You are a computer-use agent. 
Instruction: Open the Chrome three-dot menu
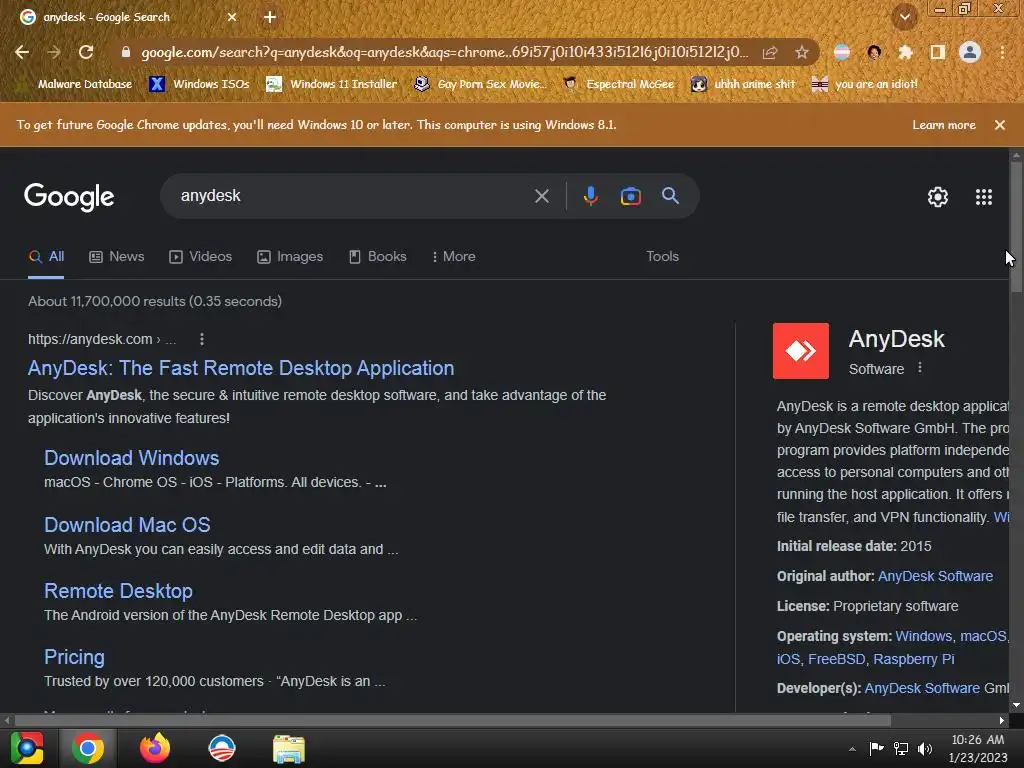[x=1002, y=52]
